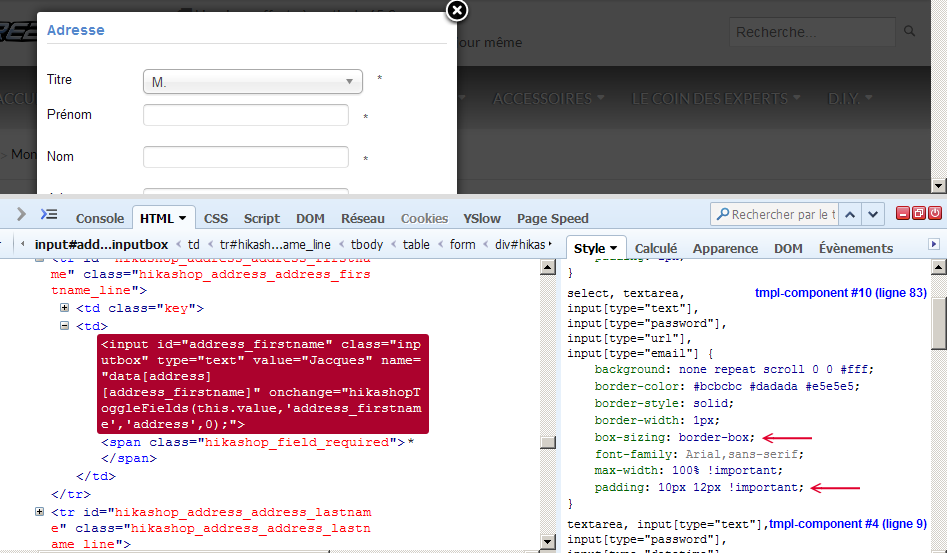The height and width of the screenshot is (553, 947).
Task: Switch to the Cookies tab
Action: pos(425,219)
